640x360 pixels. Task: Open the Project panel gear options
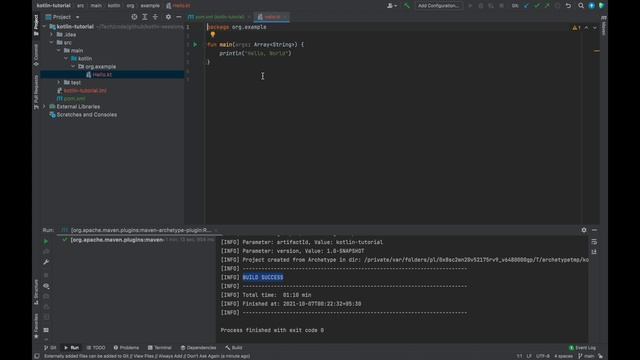[x=168, y=17]
